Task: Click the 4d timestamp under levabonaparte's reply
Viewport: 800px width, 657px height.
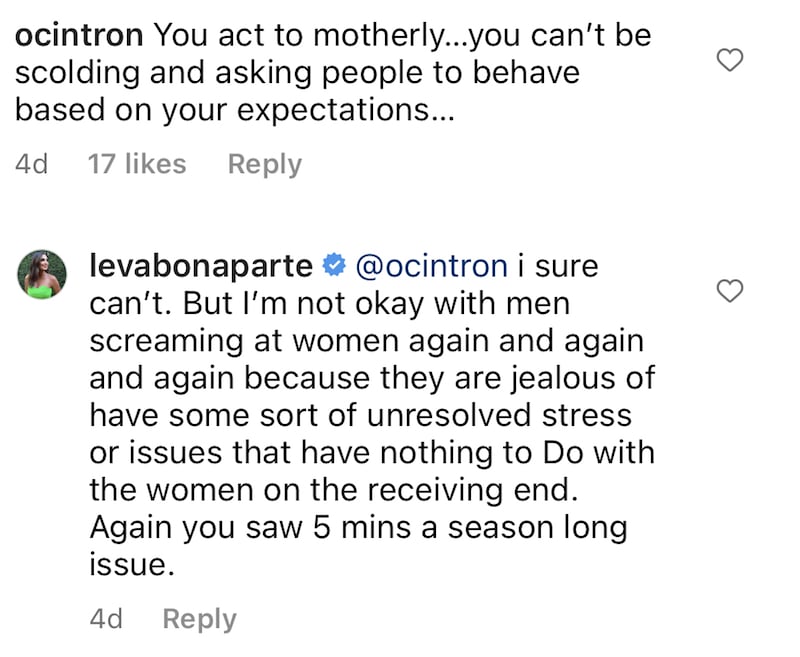Action: 106,619
